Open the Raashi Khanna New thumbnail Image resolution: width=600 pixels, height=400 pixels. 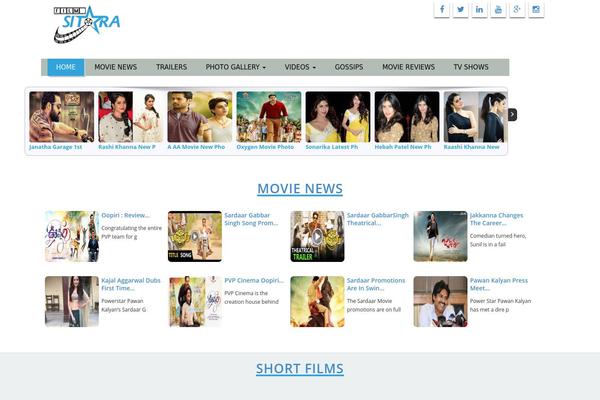pos(476,117)
